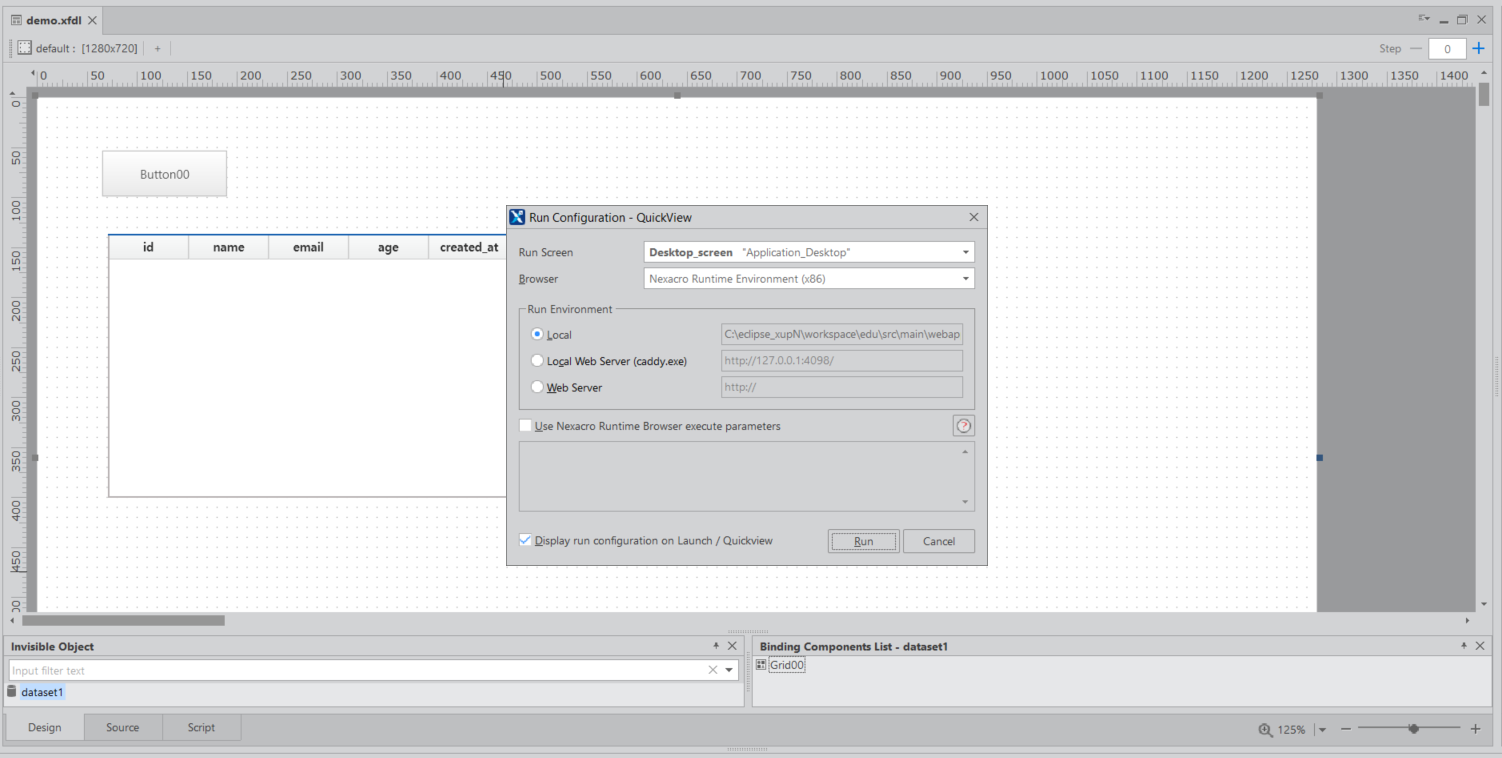The width and height of the screenshot is (1502, 758).
Task: Switch to the Source tab
Action: 123,727
